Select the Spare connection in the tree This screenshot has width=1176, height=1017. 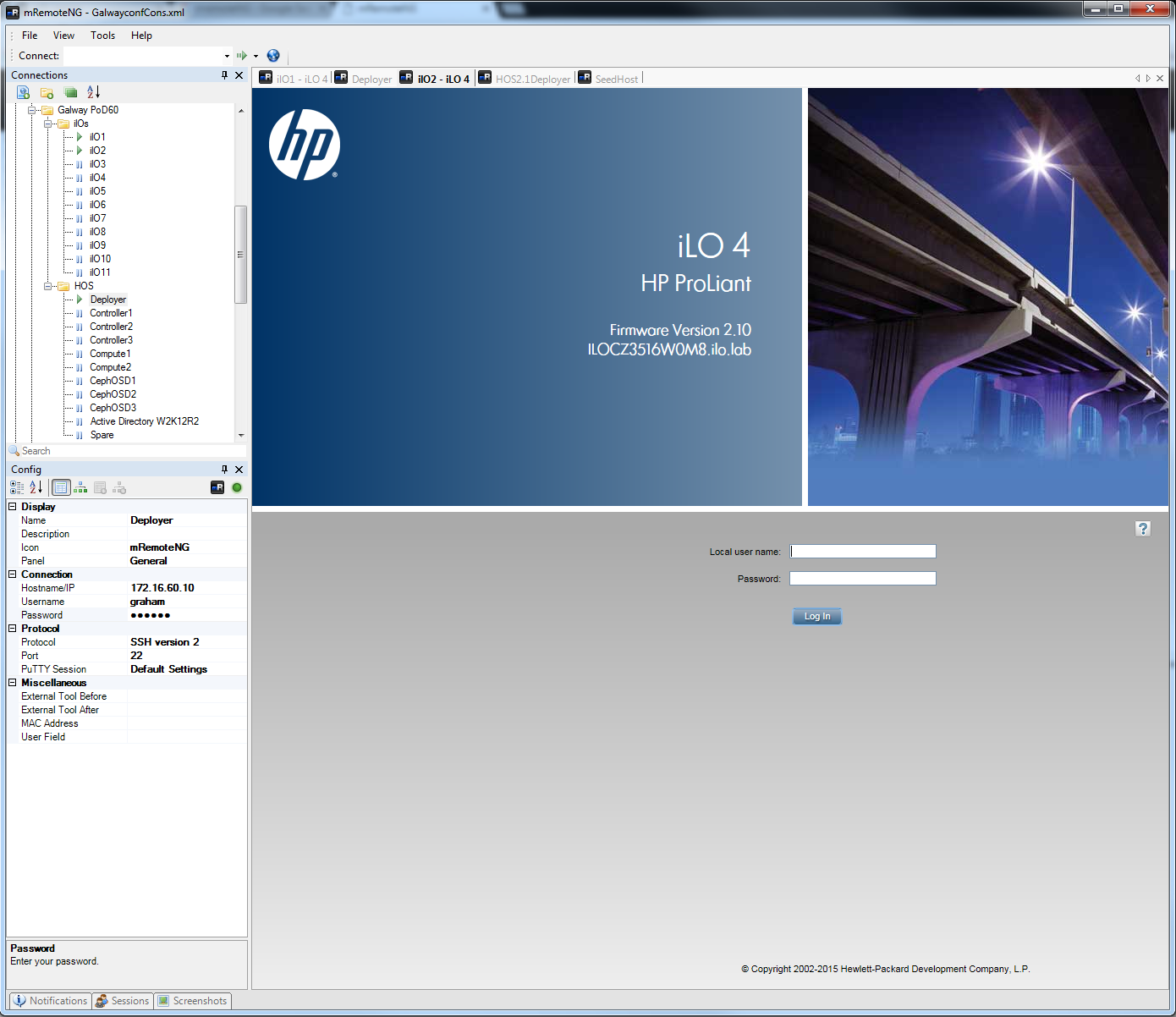pyautogui.click(x=102, y=435)
